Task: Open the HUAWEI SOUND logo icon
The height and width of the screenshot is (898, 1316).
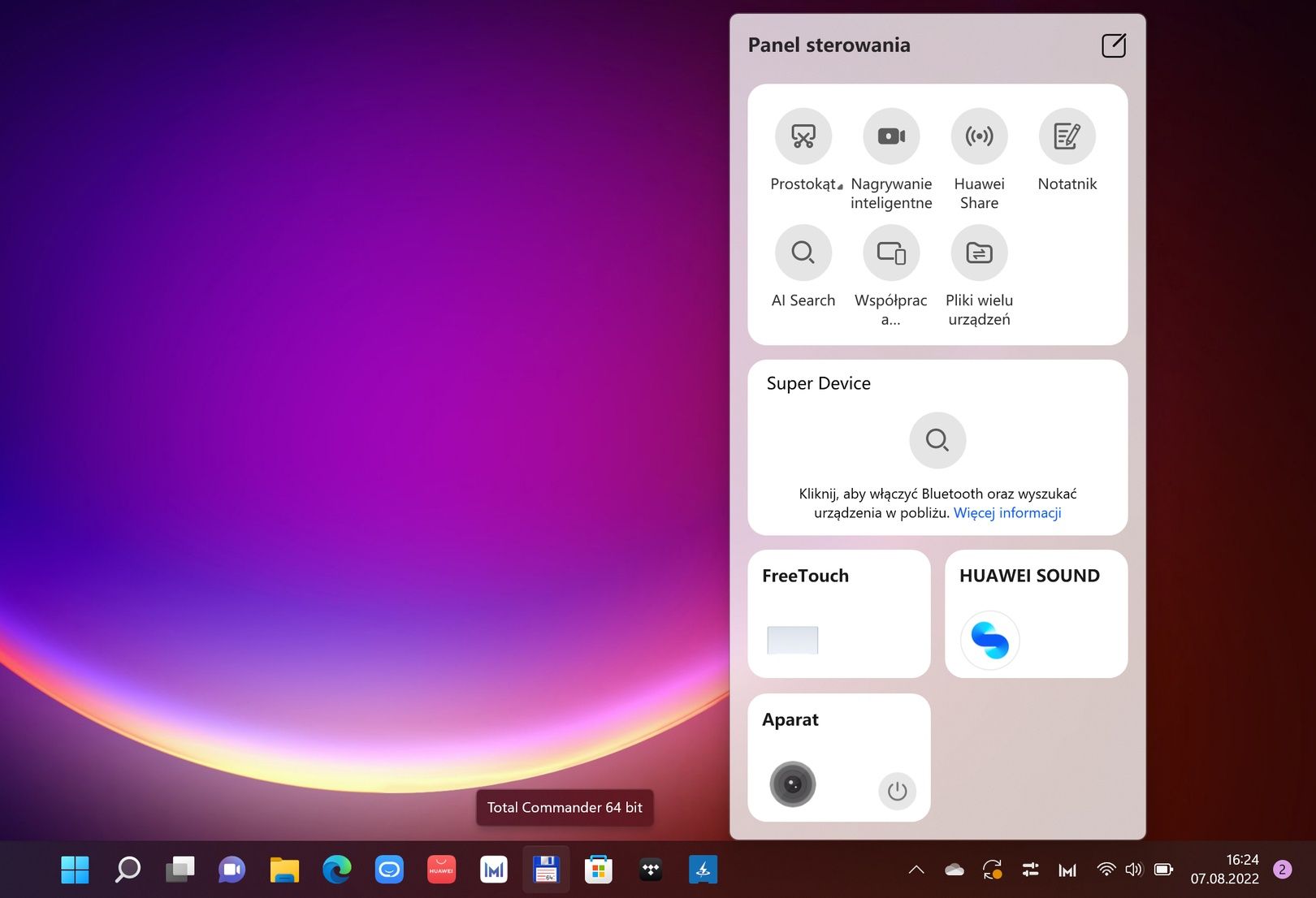Action: (x=989, y=640)
